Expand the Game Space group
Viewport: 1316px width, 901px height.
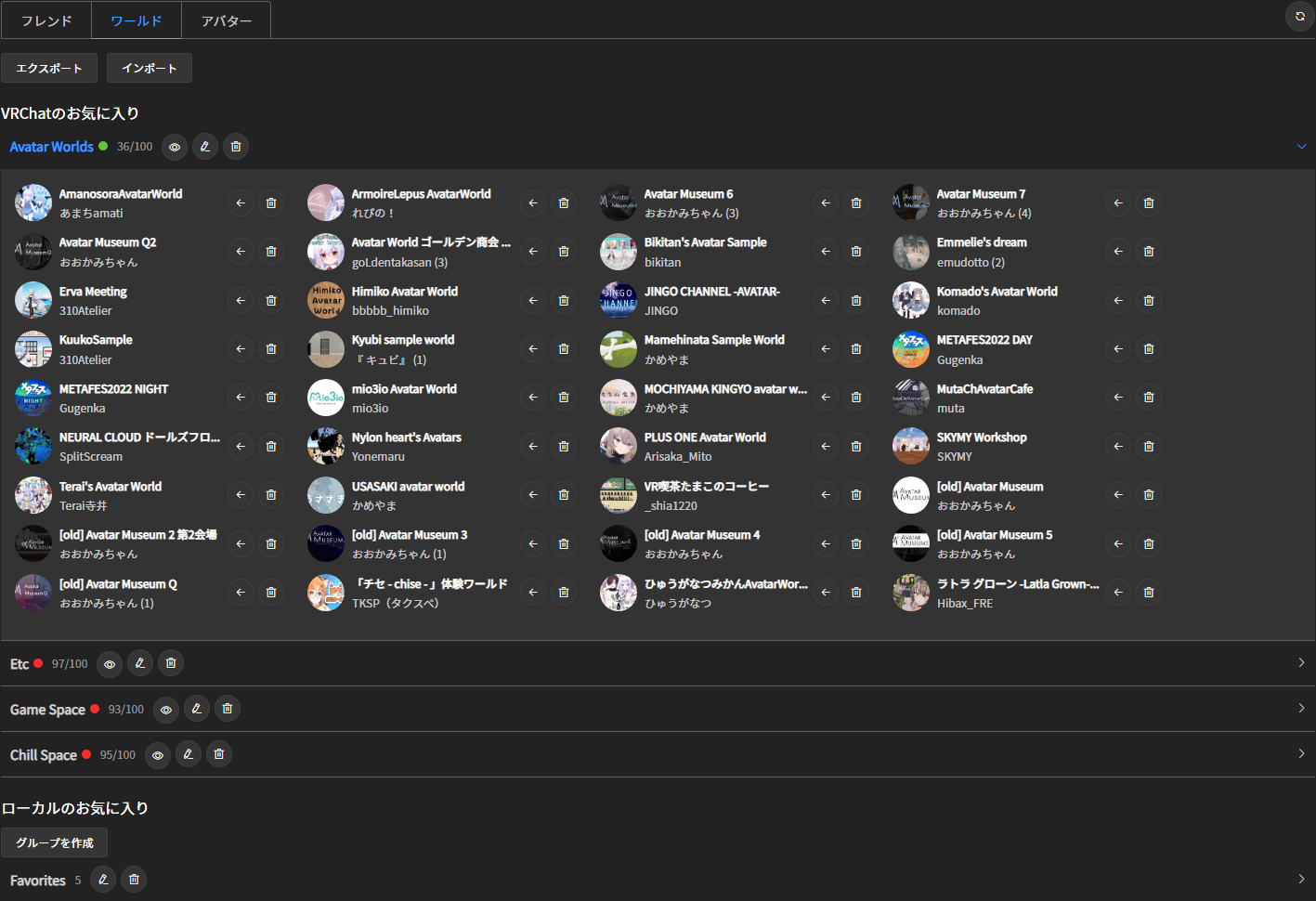point(1303,709)
